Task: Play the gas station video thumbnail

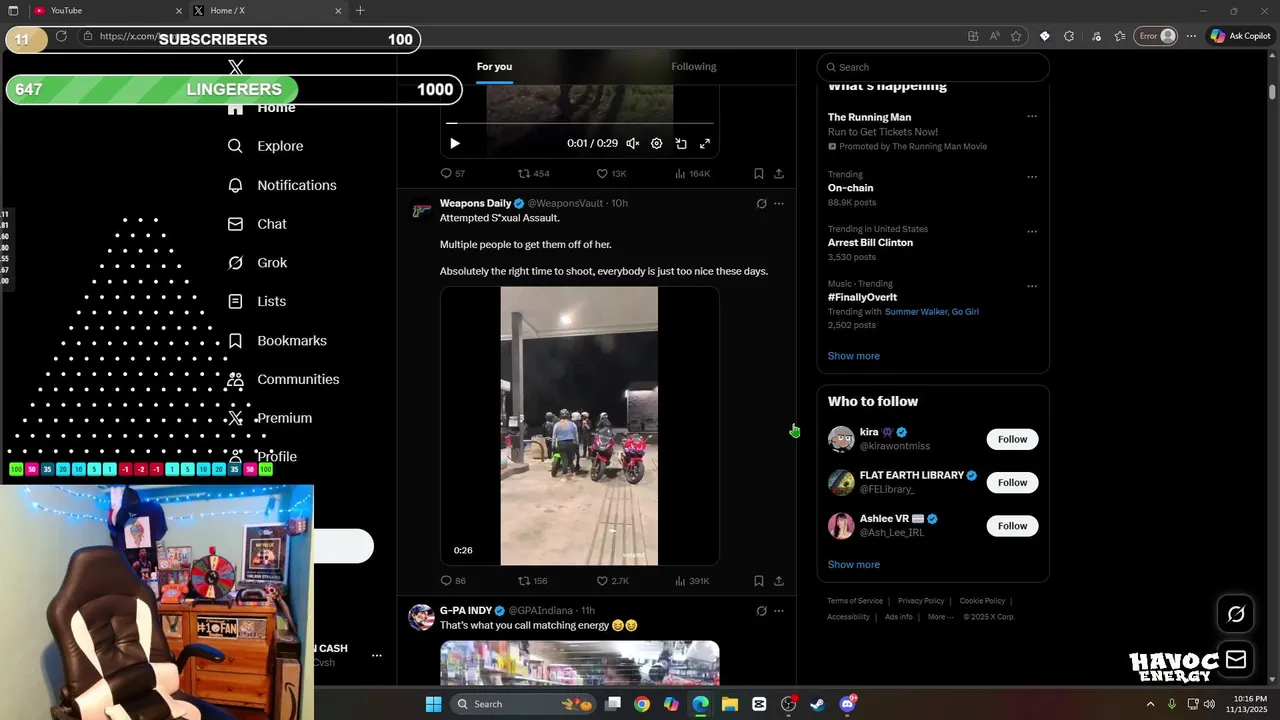Action: [579, 426]
